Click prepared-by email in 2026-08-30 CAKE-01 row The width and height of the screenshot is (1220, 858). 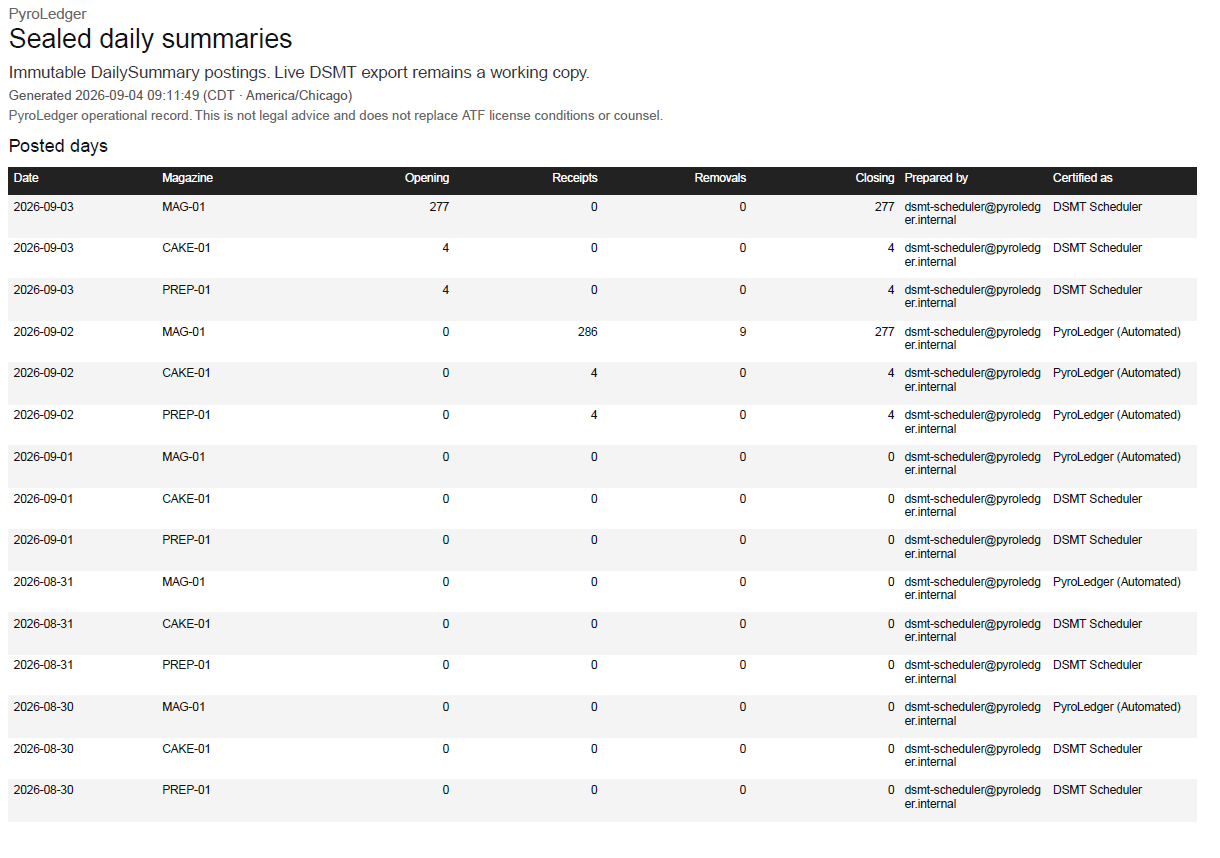pyautogui.click(x=972, y=756)
